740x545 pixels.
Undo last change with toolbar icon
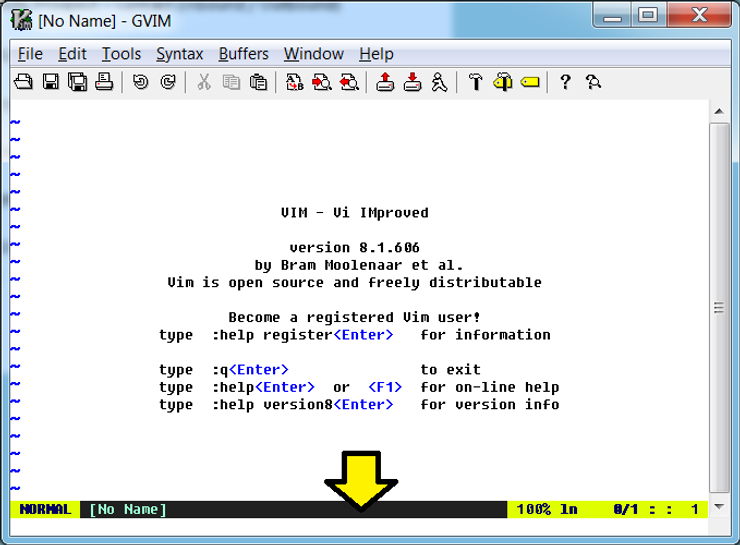click(141, 82)
